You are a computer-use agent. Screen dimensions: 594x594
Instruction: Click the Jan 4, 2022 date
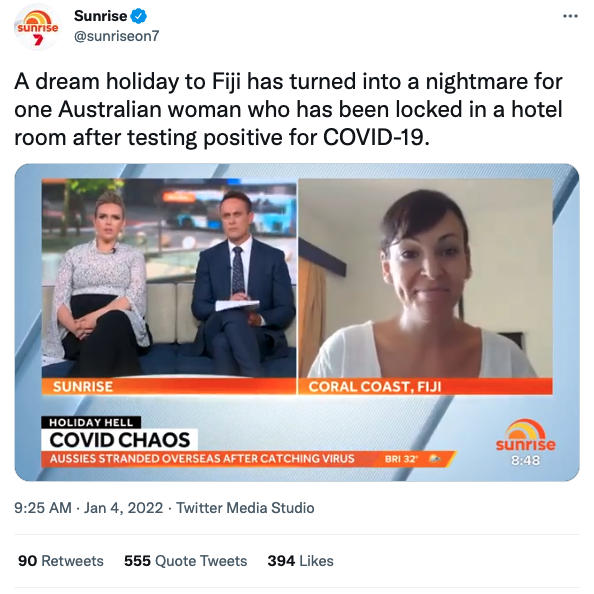[x=123, y=508]
